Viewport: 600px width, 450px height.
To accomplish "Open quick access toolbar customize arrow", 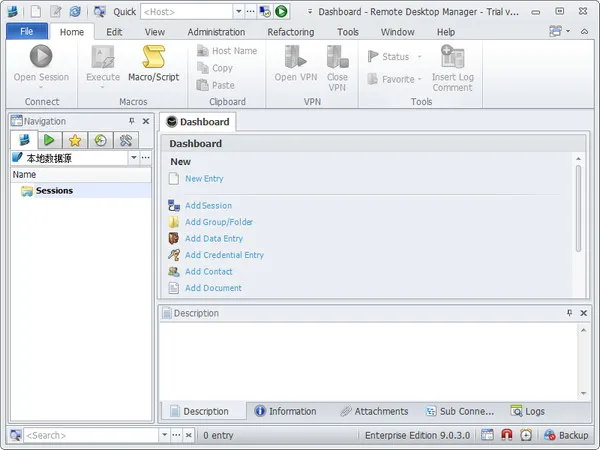I will (x=310, y=11).
